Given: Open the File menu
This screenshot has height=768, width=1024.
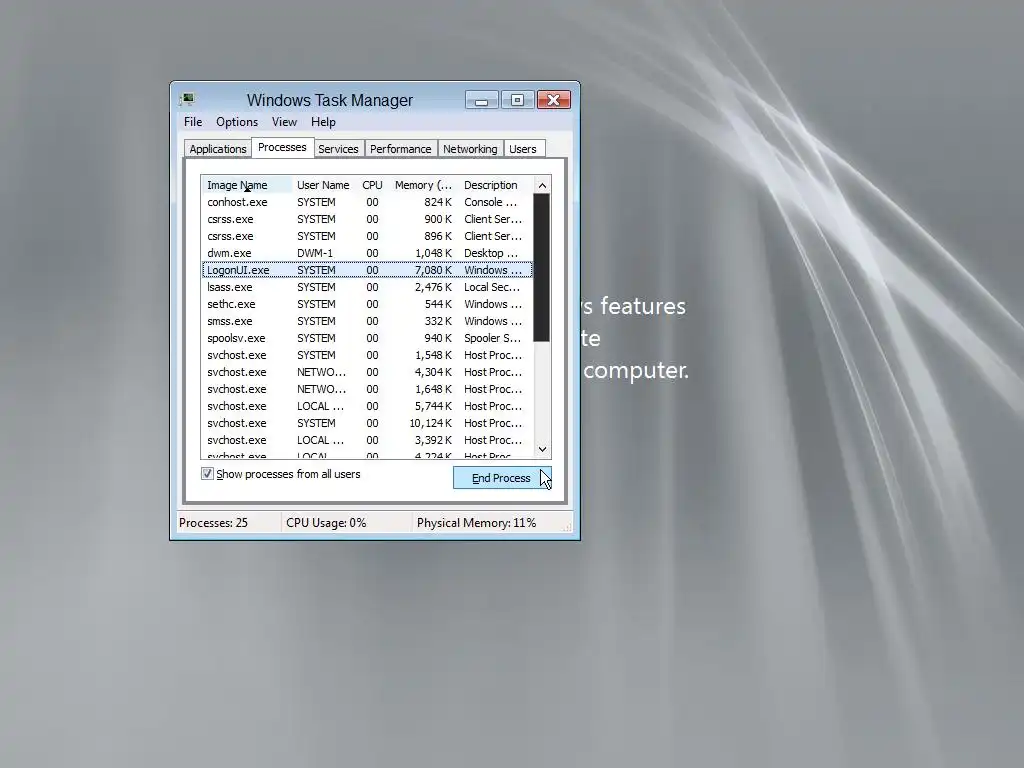Looking at the screenshot, I should (x=193, y=122).
